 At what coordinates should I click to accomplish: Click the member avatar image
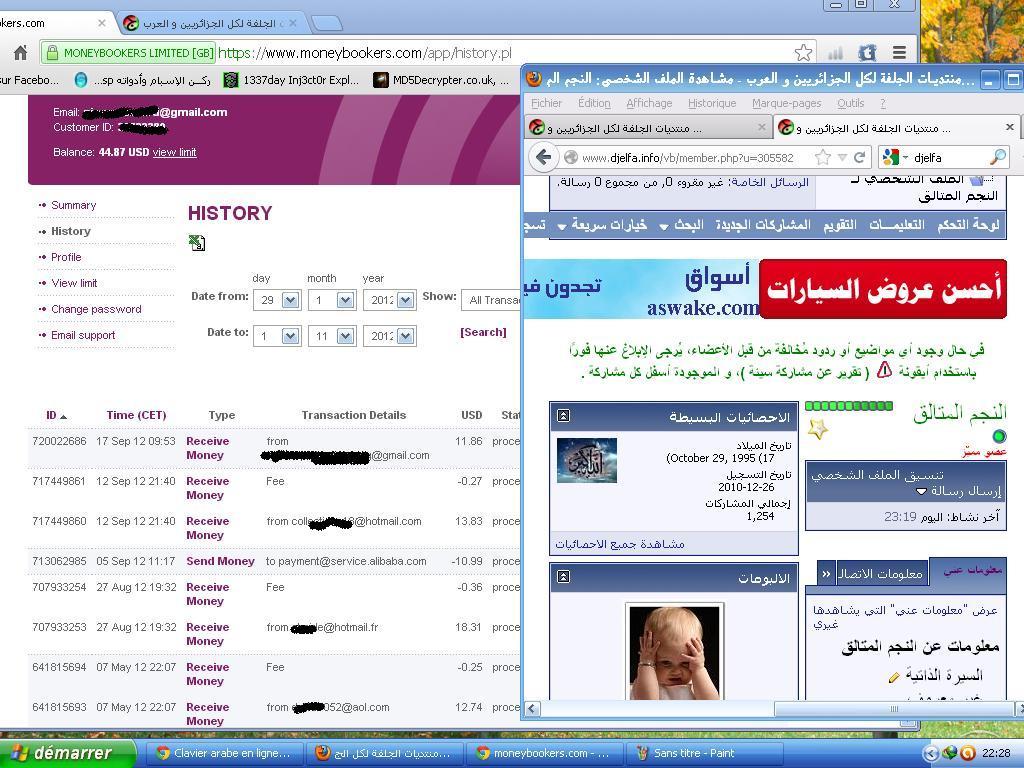click(x=587, y=460)
